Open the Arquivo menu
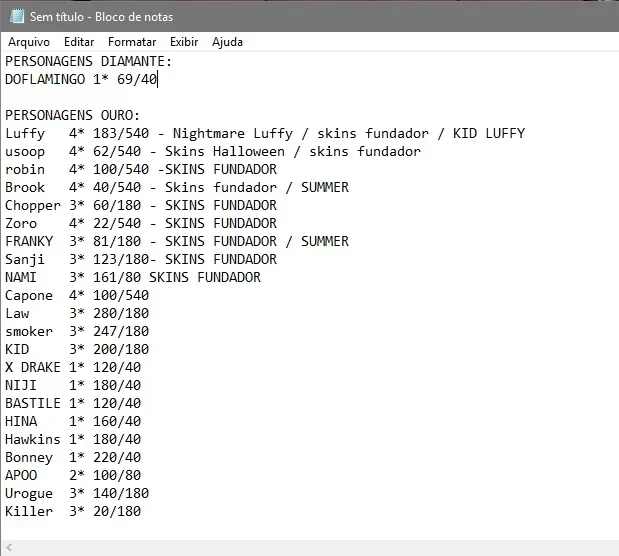 [29, 42]
